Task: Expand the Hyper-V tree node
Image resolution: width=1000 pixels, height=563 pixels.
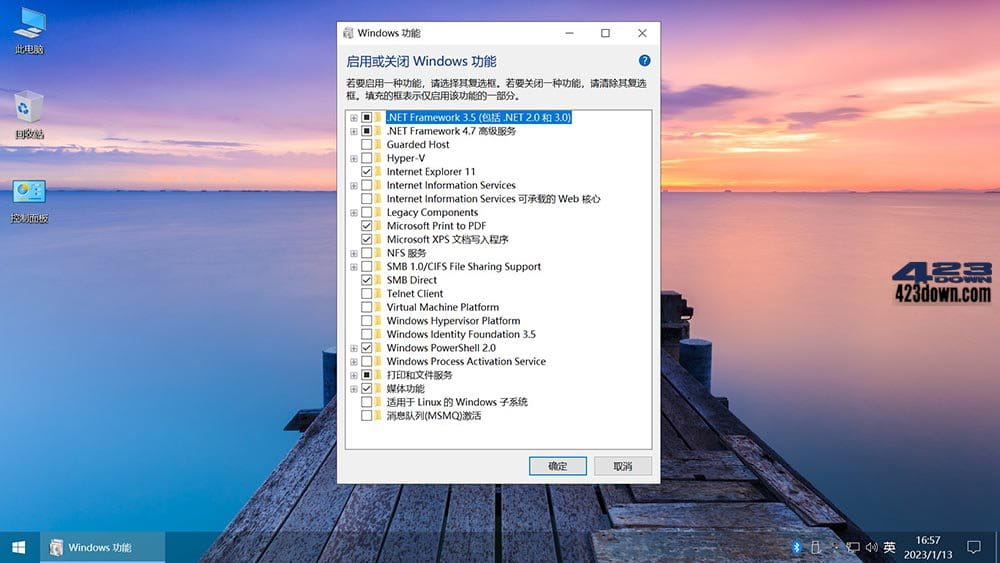Action: pos(353,158)
